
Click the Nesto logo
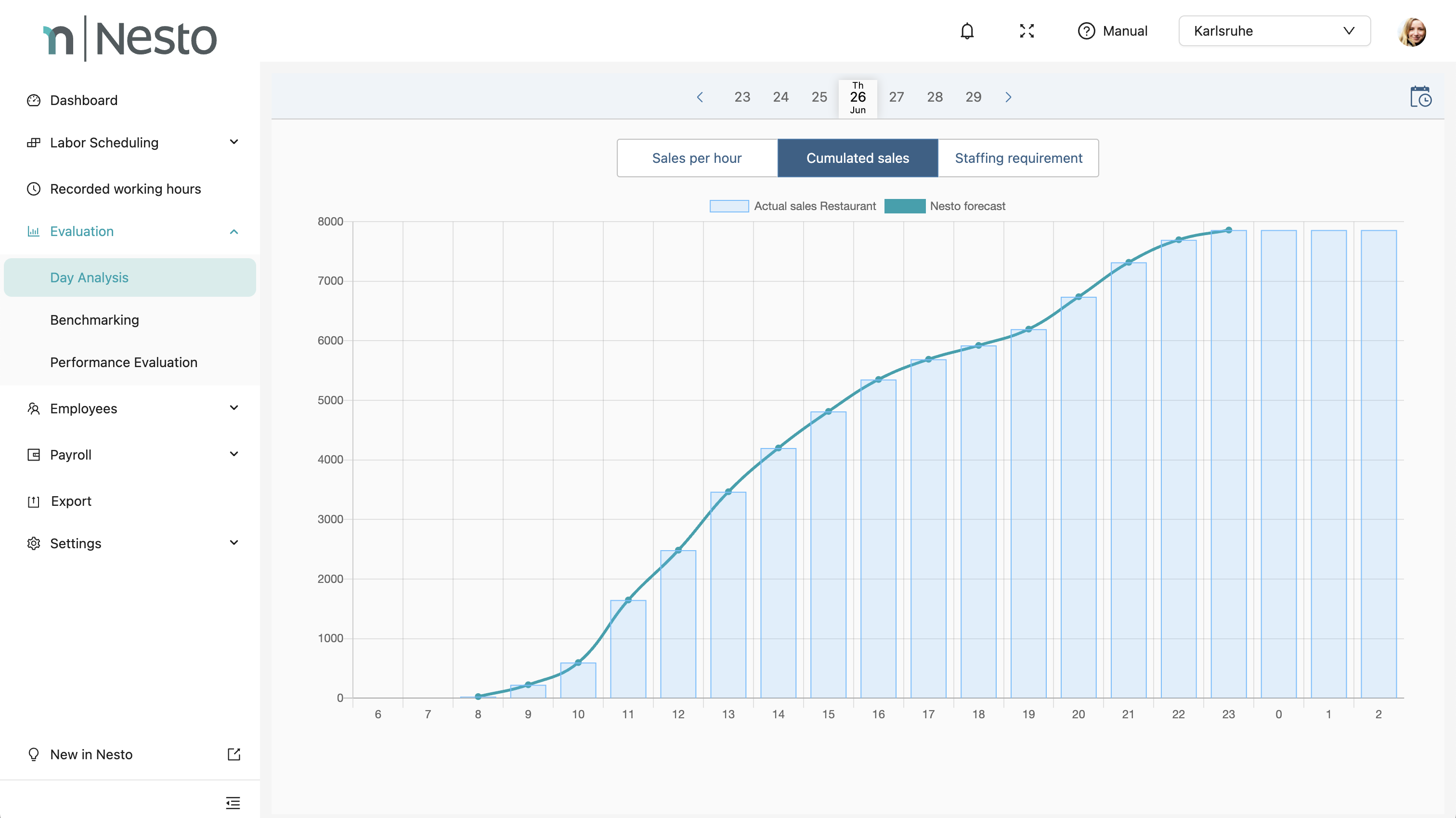click(x=130, y=38)
